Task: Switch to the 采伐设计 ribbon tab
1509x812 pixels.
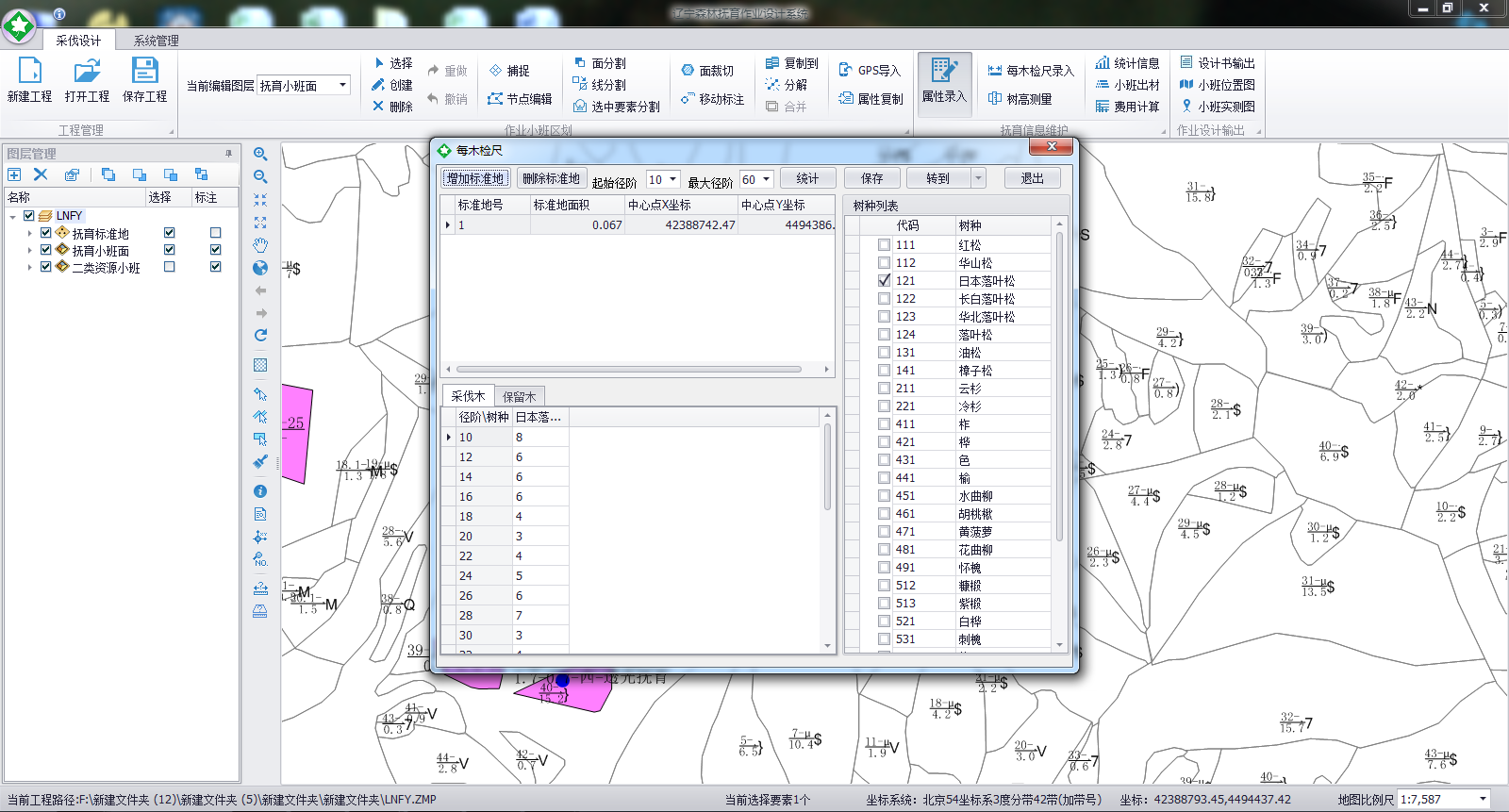Action: coord(78,41)
